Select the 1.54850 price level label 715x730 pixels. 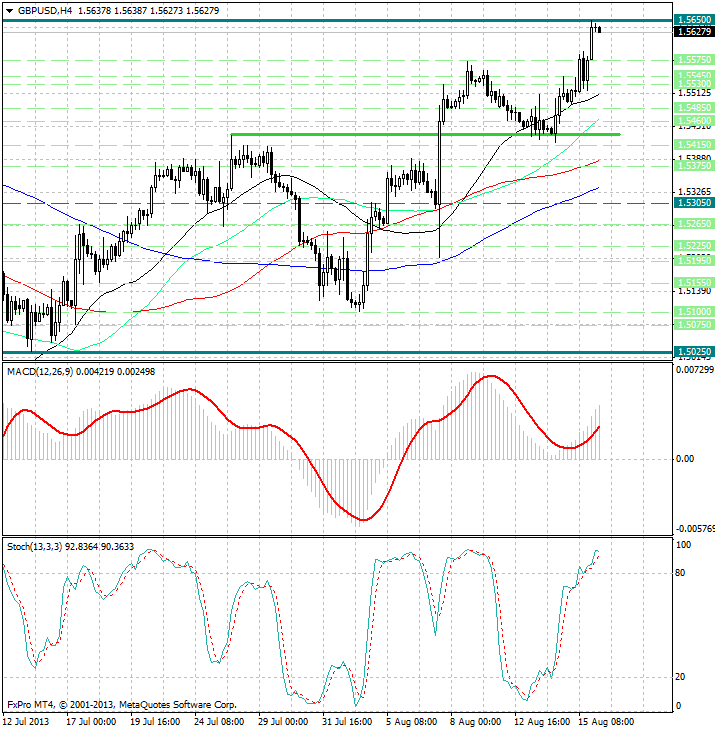[x=693, y=108]
